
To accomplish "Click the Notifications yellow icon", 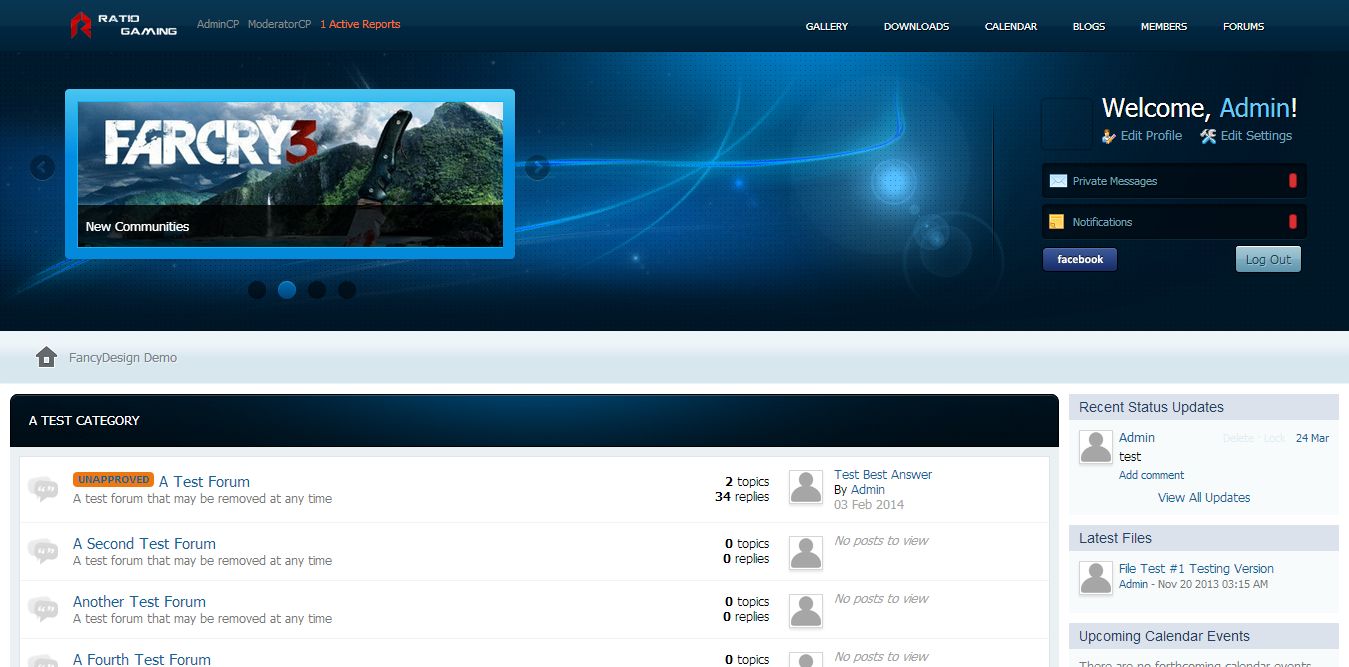I will (1056, 222).
